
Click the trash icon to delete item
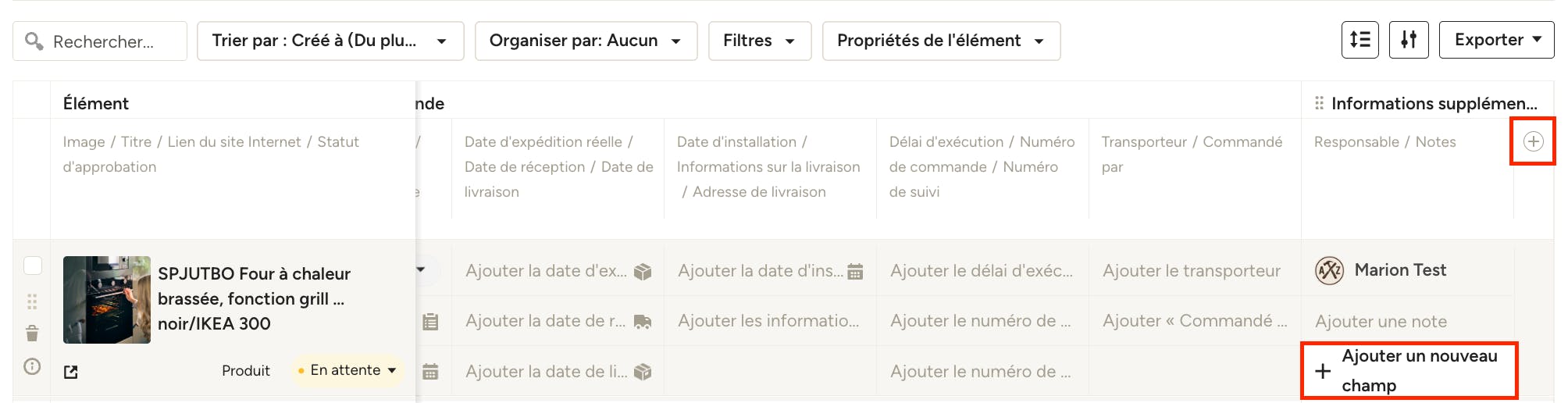(x=32, y=333)
